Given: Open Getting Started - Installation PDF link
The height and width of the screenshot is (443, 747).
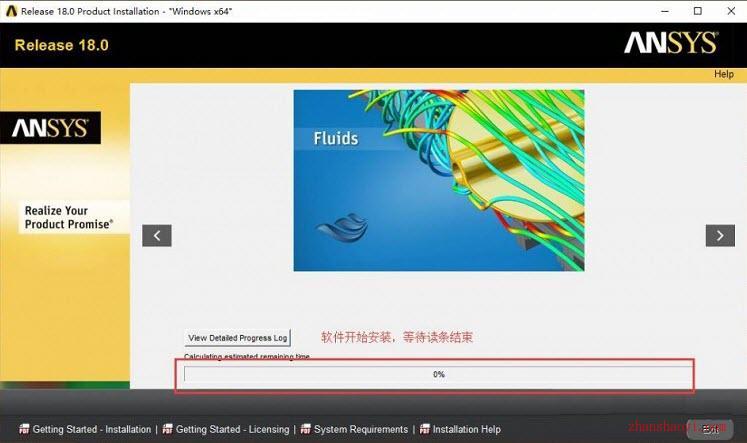Looking at the screenshot, I should [91, 429].
